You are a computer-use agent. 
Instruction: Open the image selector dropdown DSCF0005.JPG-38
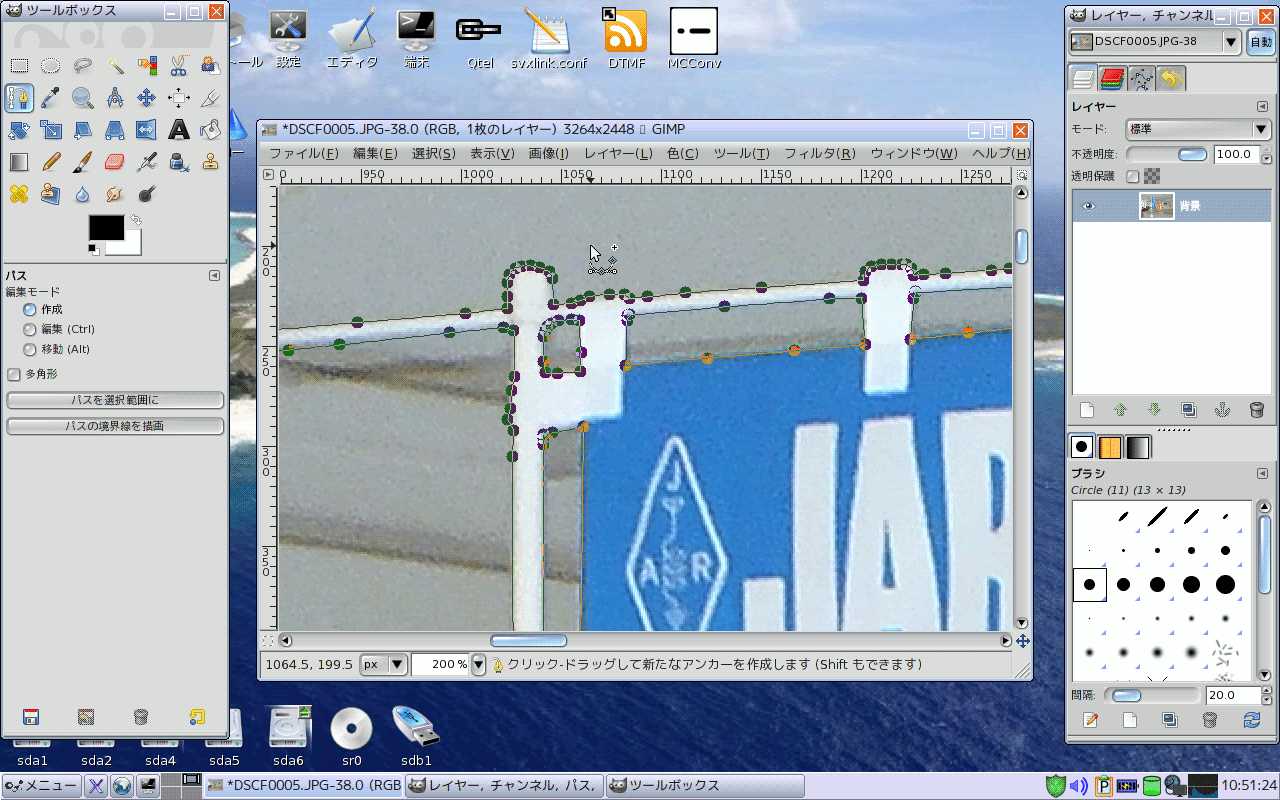pos(1155,42)
